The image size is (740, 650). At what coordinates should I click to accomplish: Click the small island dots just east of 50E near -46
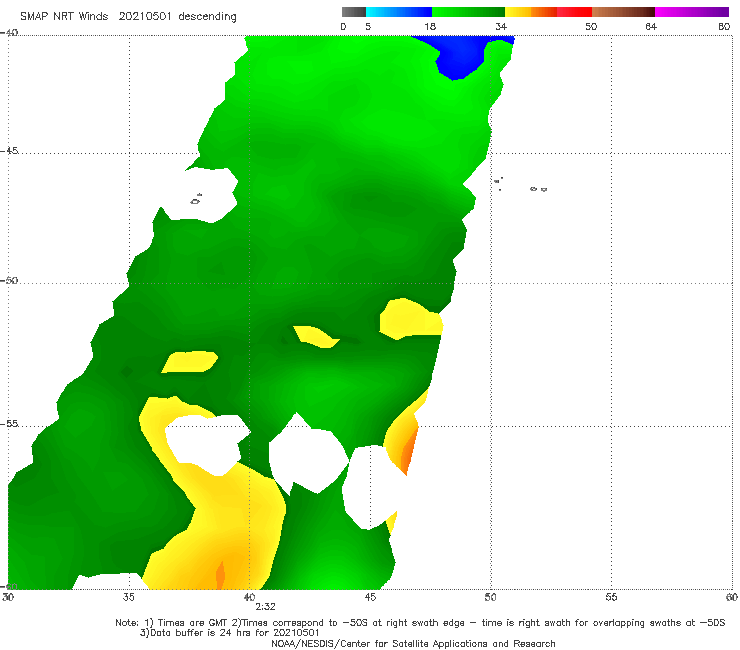point(498,184)
